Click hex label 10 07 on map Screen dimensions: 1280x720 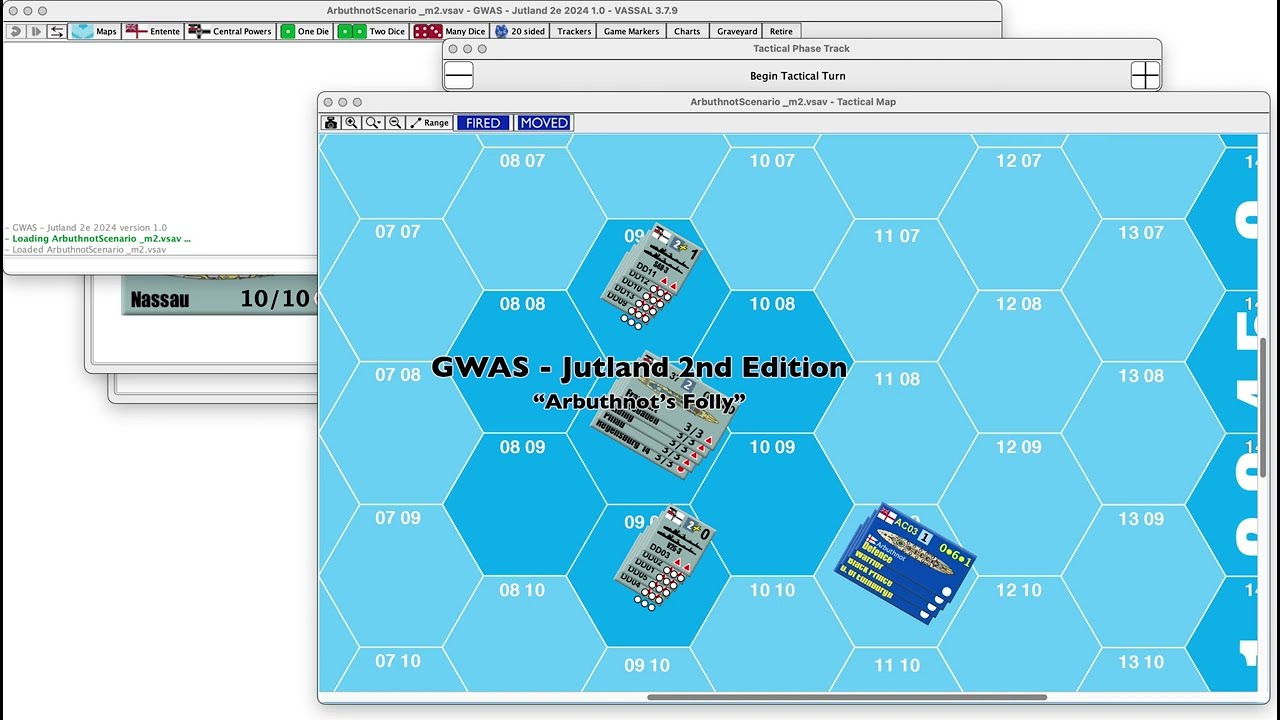[x=772, y=161]
